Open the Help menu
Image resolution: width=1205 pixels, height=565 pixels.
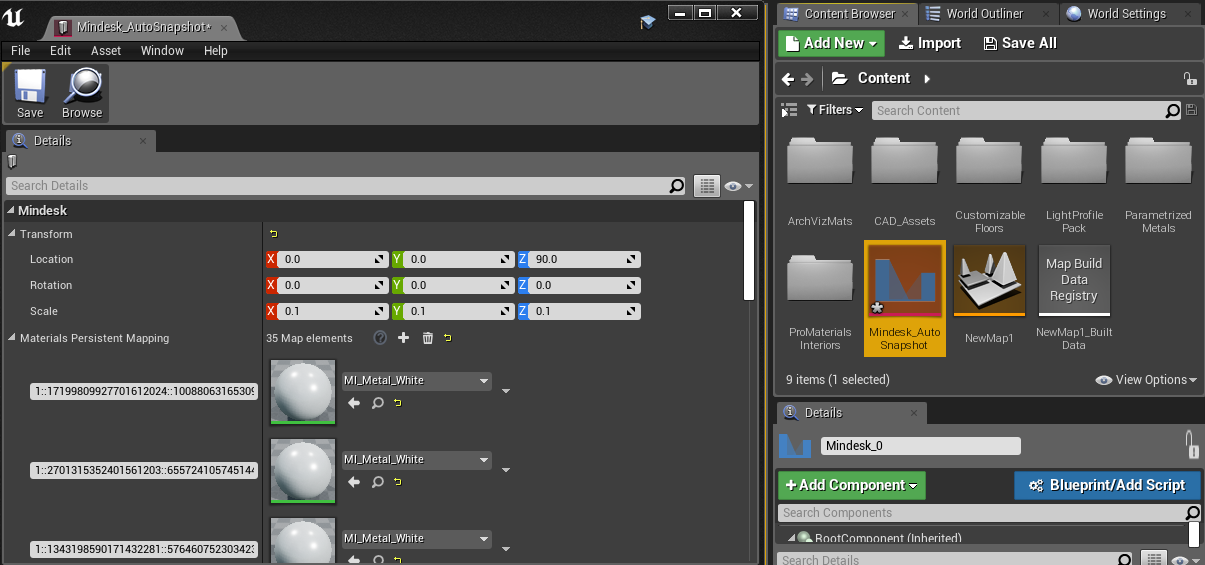[x=216, y=51]
